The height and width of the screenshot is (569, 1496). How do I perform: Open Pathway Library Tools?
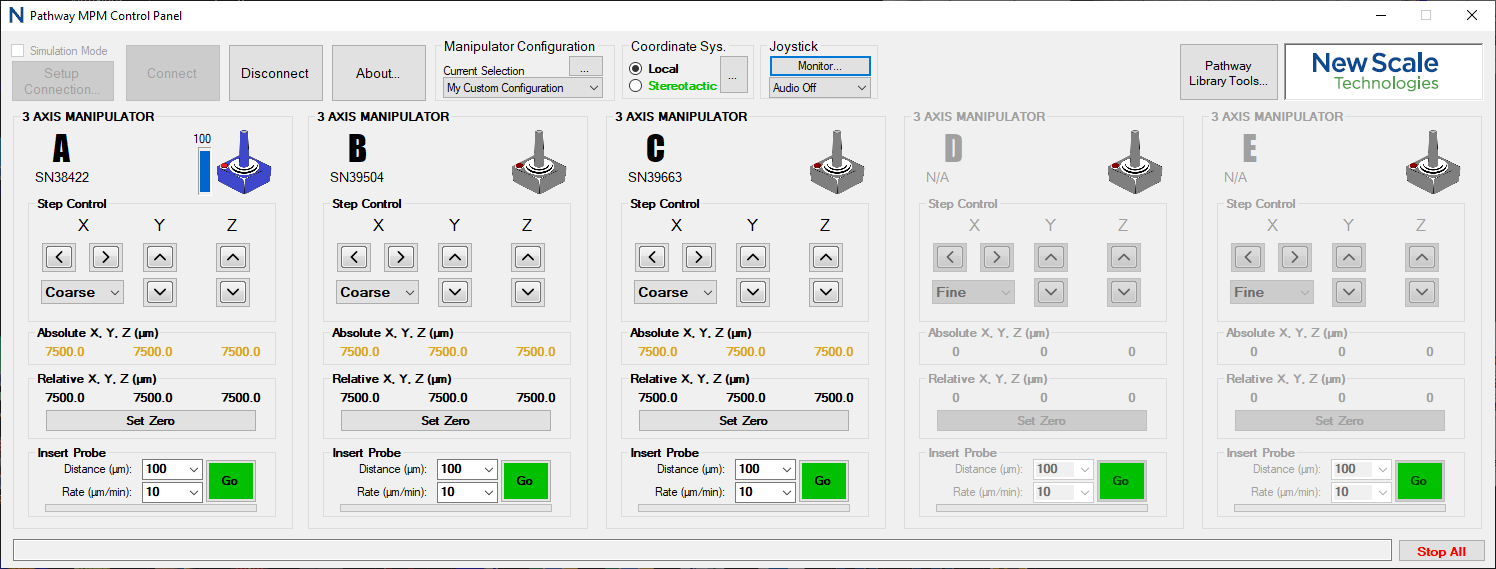pyautogui.click(x=1228, y=73)
